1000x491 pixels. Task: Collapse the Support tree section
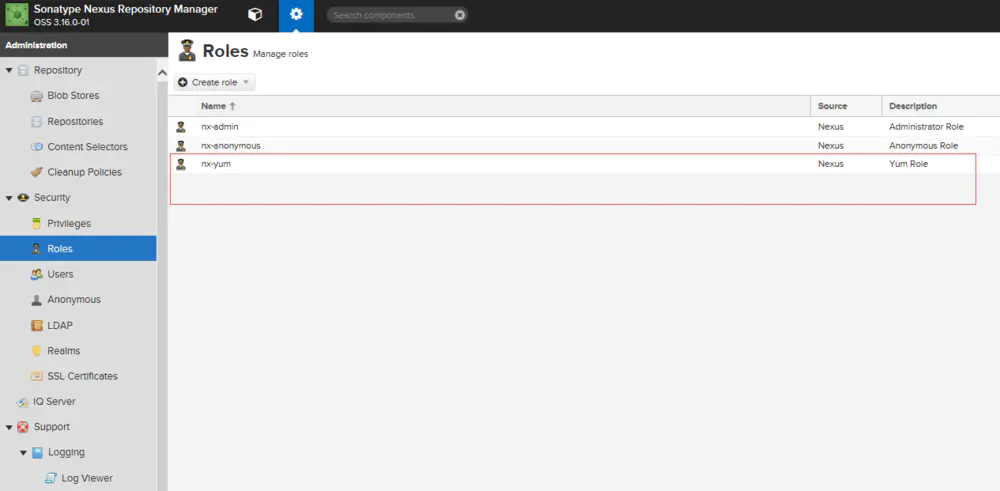coord(9,427)
